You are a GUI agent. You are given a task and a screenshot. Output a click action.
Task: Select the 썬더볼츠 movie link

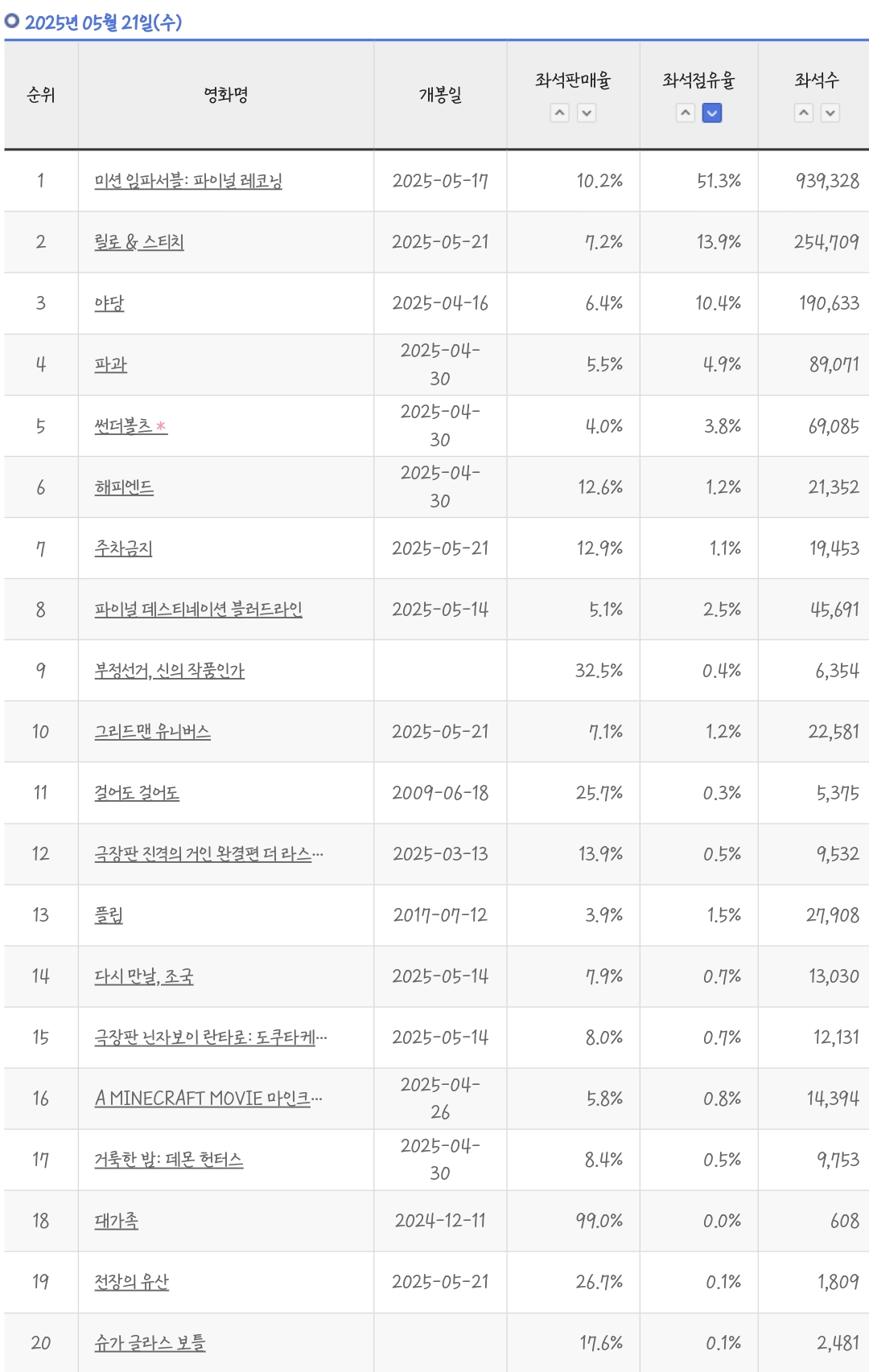[124, 426]
